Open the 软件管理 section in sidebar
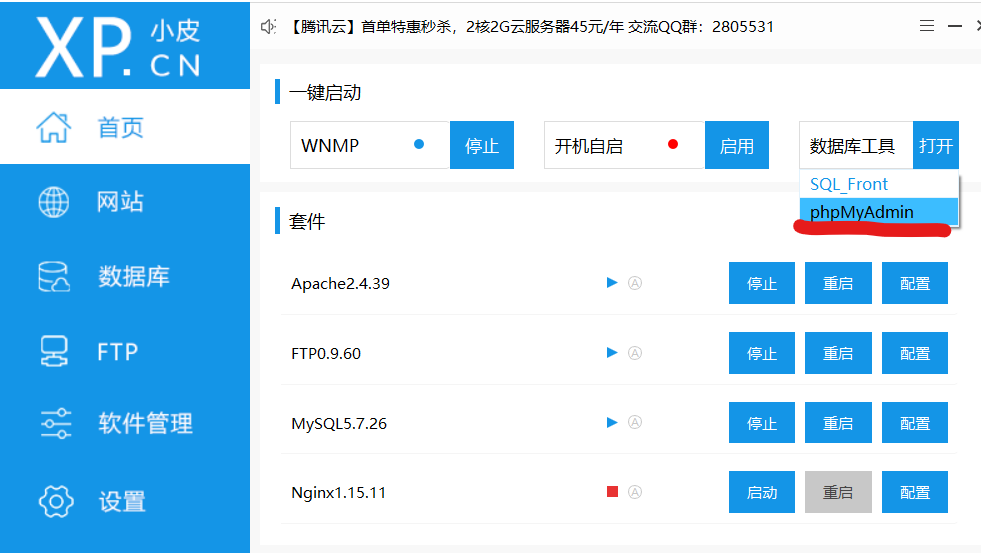981x553 pixels. [125, 424]
